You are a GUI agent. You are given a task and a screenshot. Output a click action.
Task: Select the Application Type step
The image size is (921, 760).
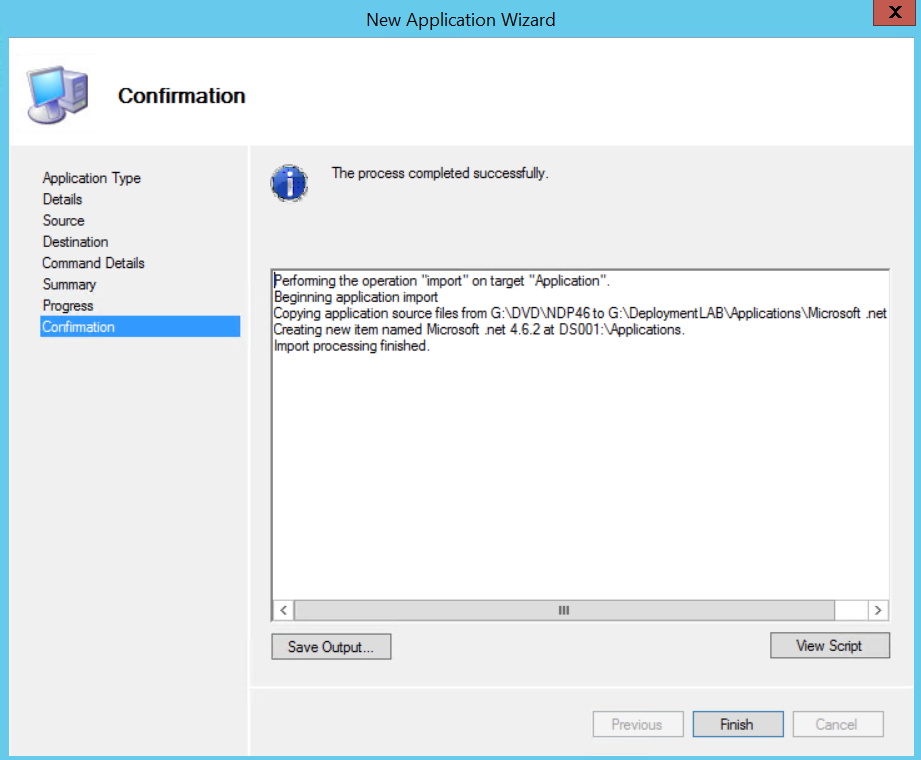tap(91, 178)
